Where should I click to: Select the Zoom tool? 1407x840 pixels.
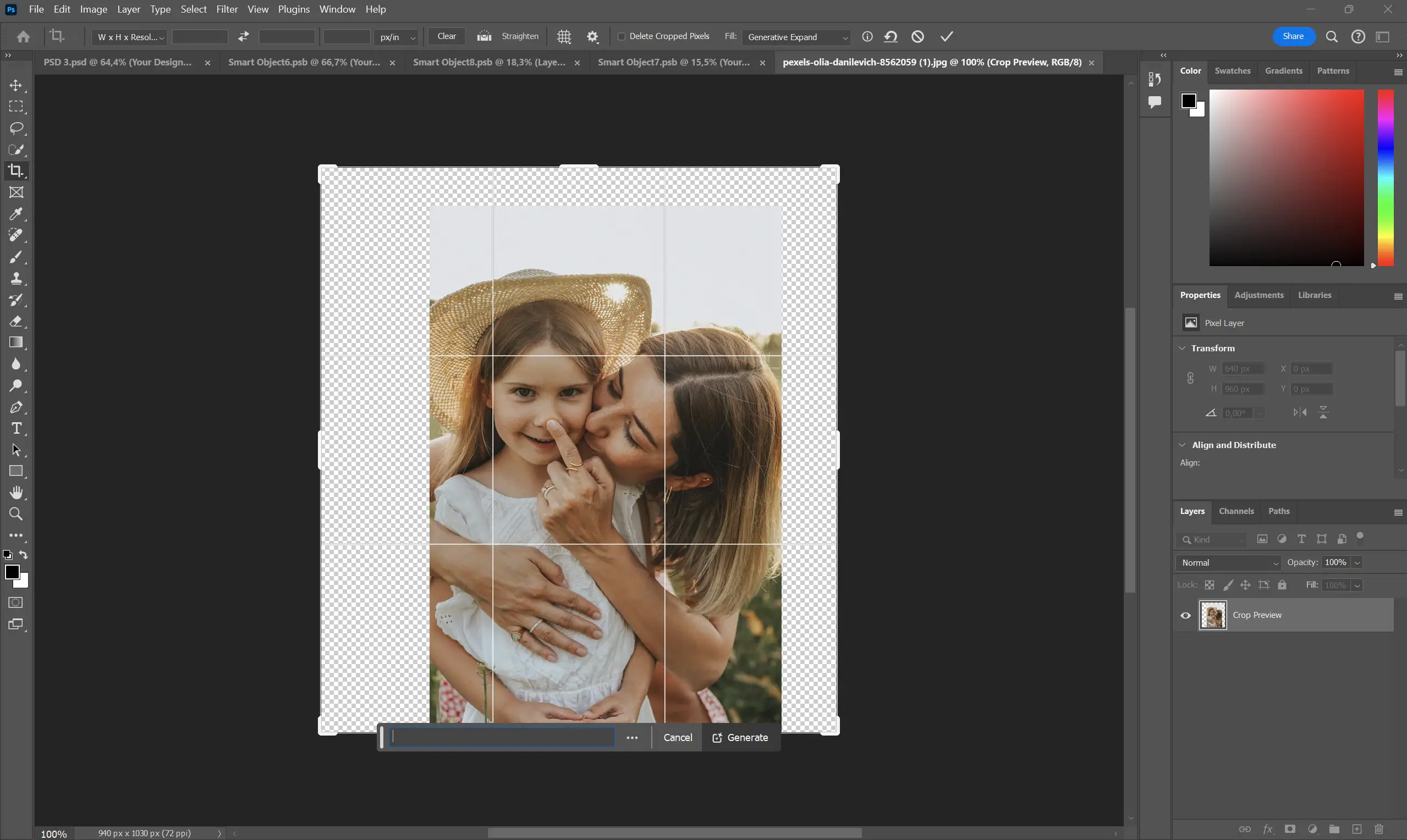(16, 514)
